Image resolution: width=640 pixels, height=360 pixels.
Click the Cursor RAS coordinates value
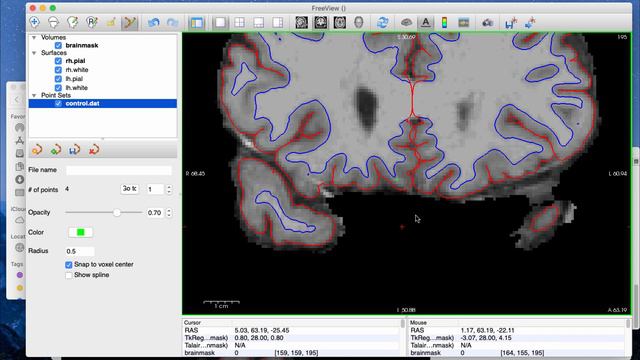(262, 330)
